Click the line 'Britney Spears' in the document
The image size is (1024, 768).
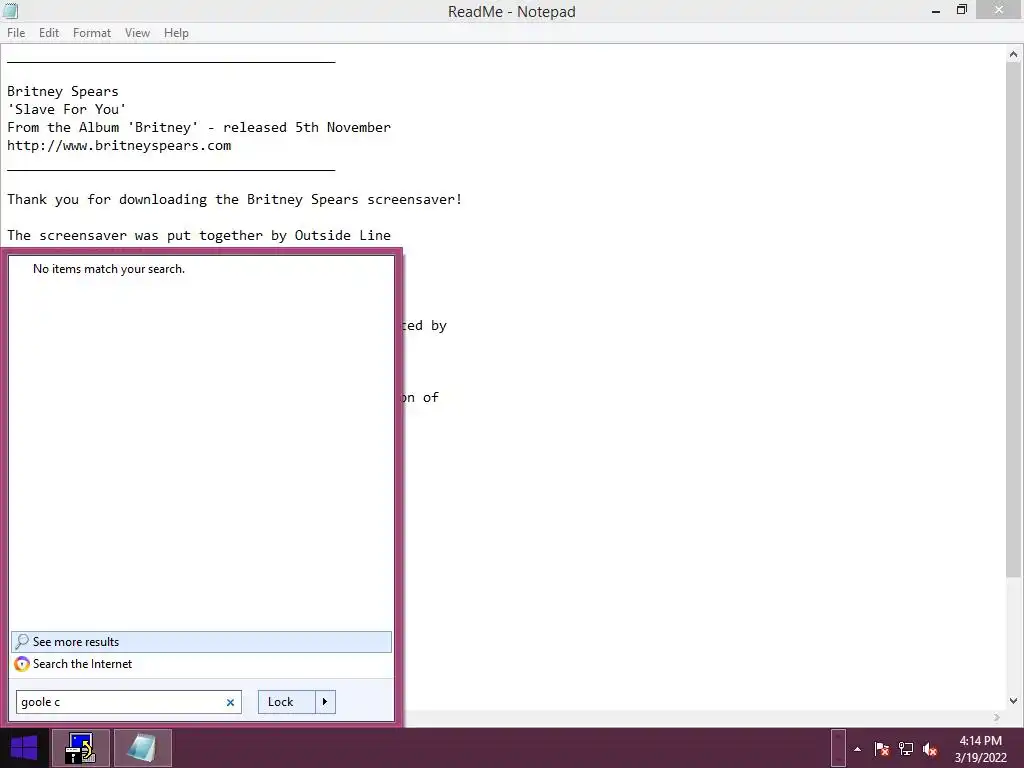click(x=63, y=91)
